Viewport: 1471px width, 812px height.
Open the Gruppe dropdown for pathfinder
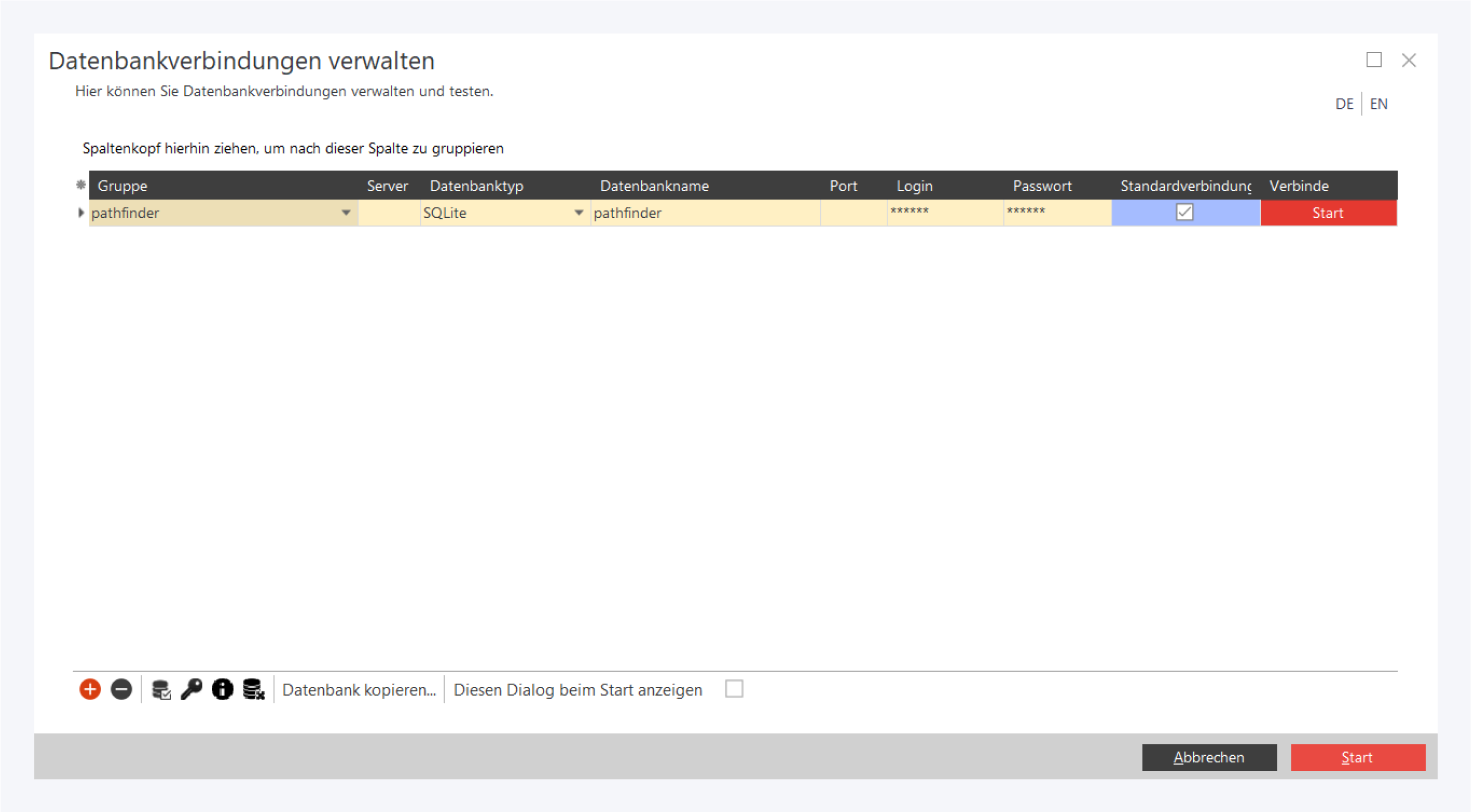click(346, 213)
